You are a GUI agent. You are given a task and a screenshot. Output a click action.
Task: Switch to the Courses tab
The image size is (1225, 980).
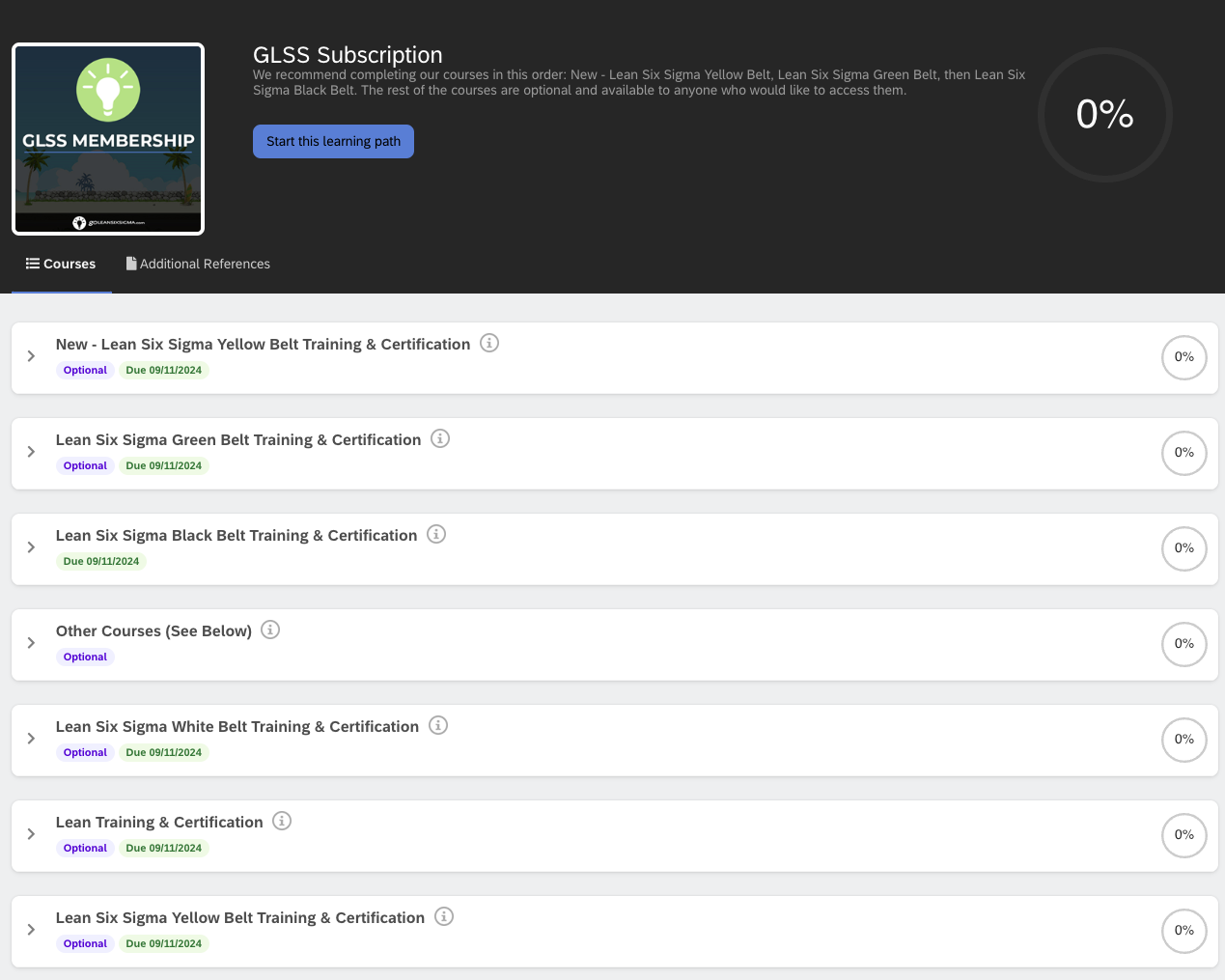click(62, 264)
